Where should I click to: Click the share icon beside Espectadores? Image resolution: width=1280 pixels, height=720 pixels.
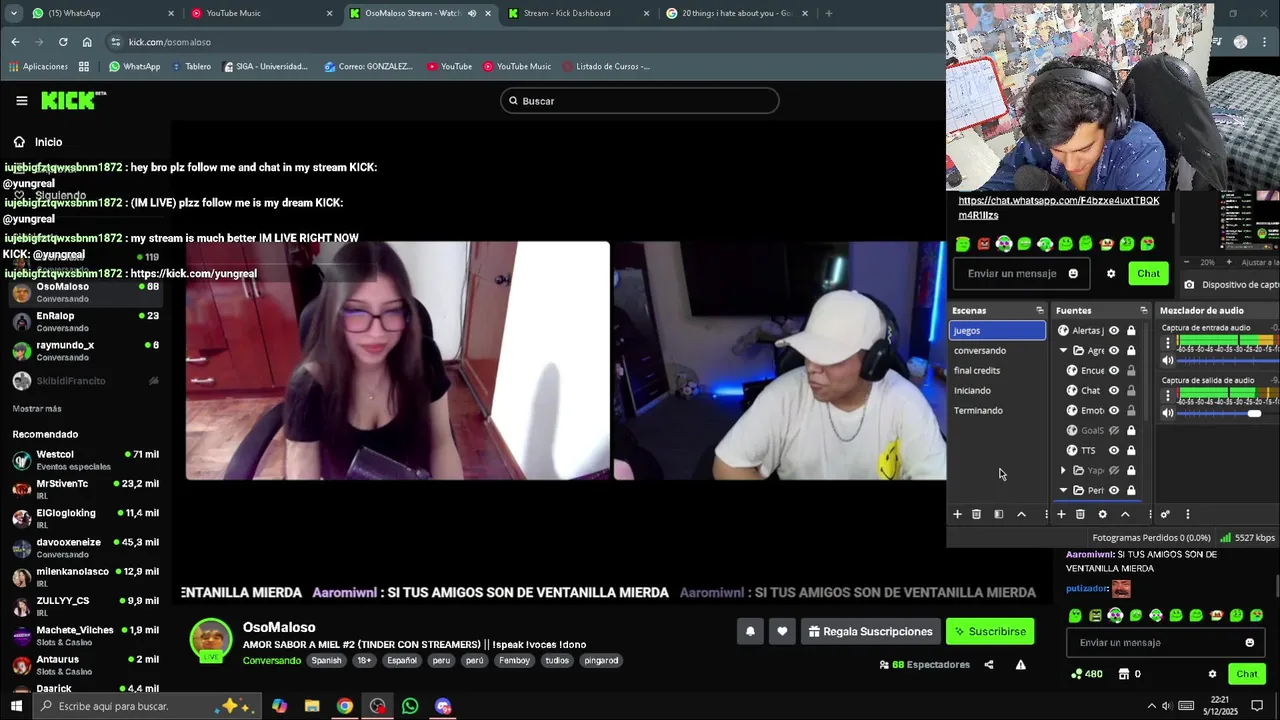989,665
